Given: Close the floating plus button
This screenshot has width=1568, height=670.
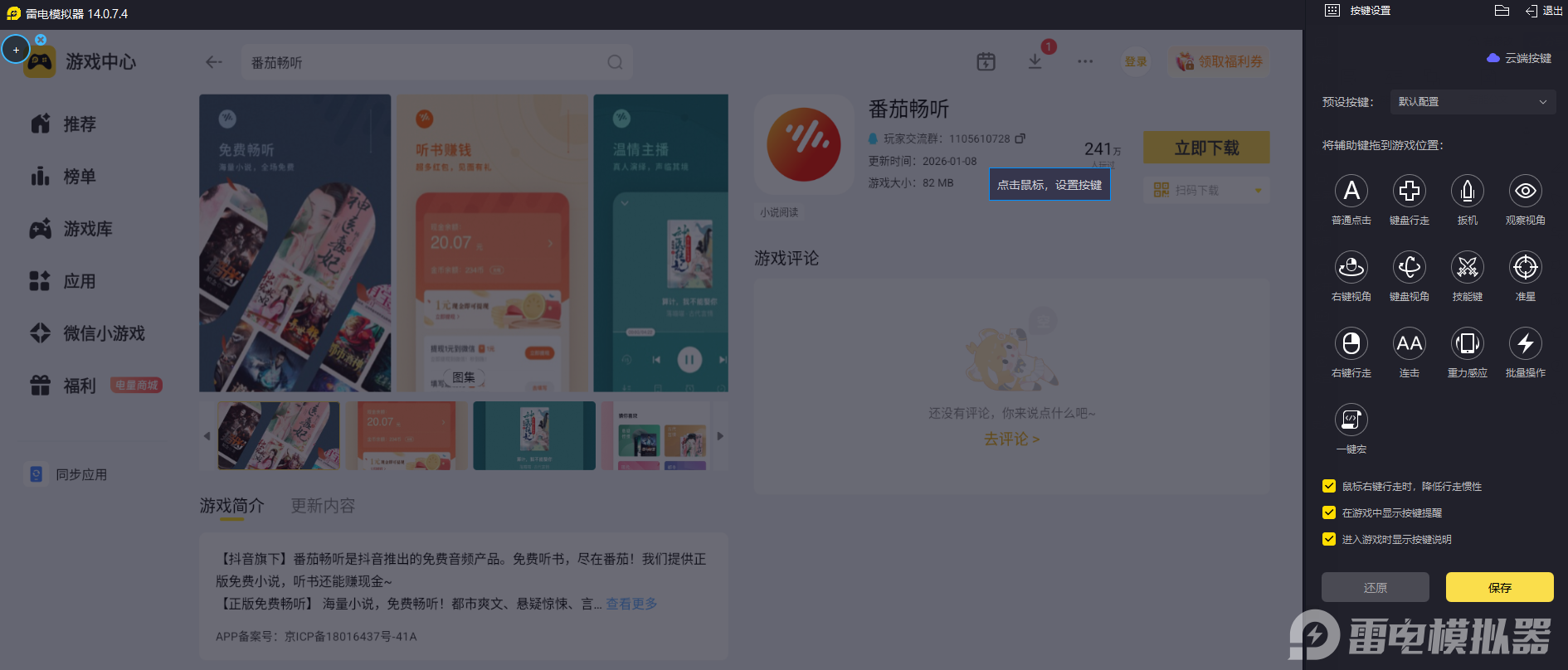Looking at the screenshot, I should point(41,39).
